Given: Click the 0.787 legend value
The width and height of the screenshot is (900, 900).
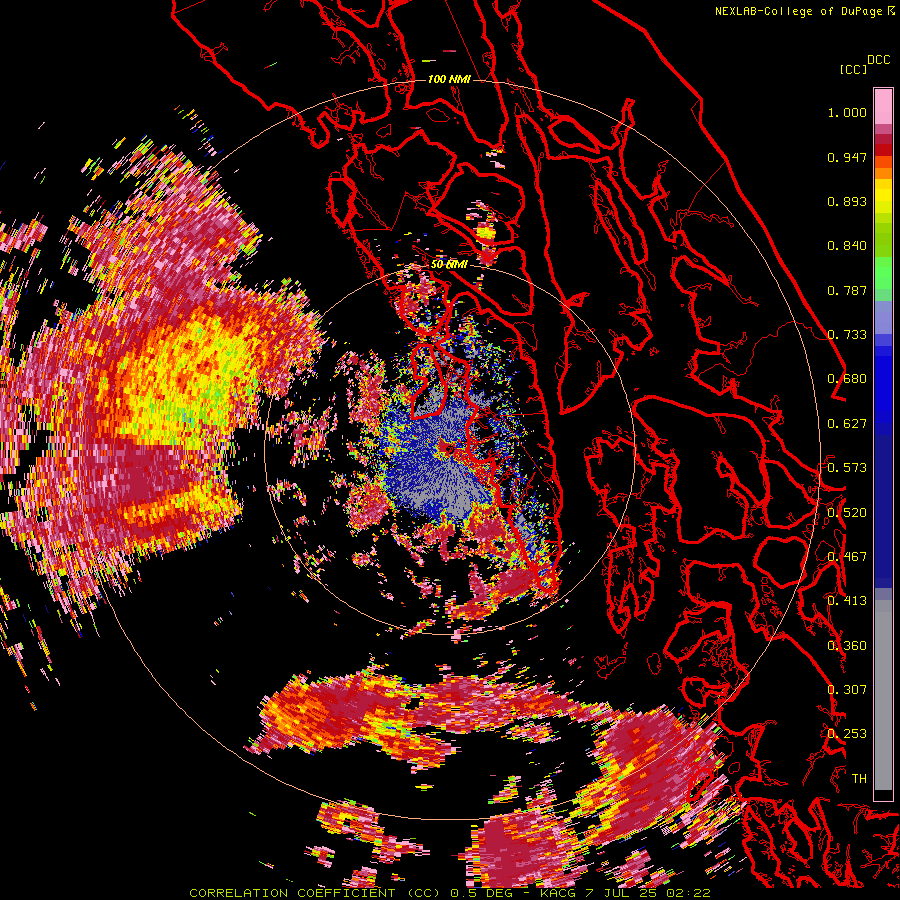Looking at the screenshot, I should [x=847, y=290].
